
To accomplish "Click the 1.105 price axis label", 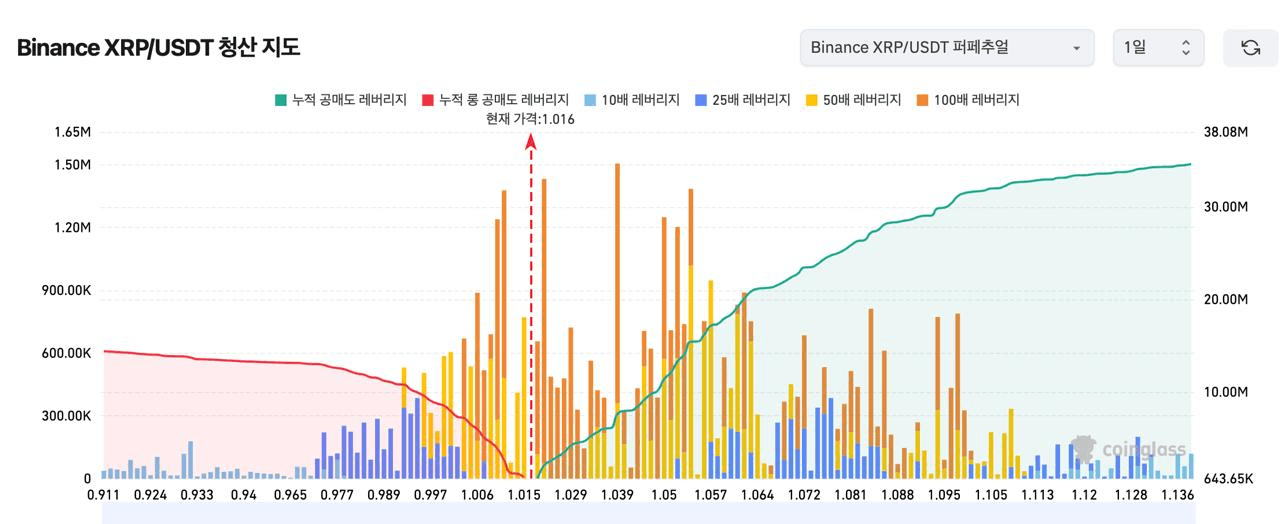I will (991, 494).
